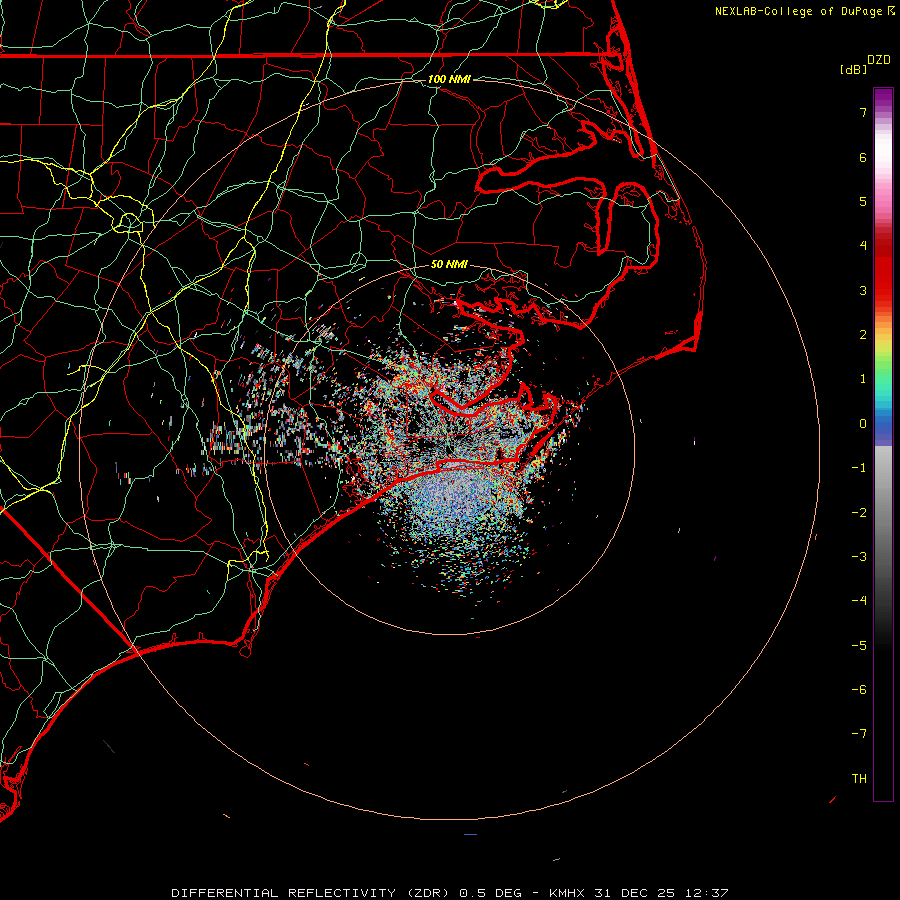
Task: Click the DZD product label
Action: pyautogui.click(x=879, y=60)
